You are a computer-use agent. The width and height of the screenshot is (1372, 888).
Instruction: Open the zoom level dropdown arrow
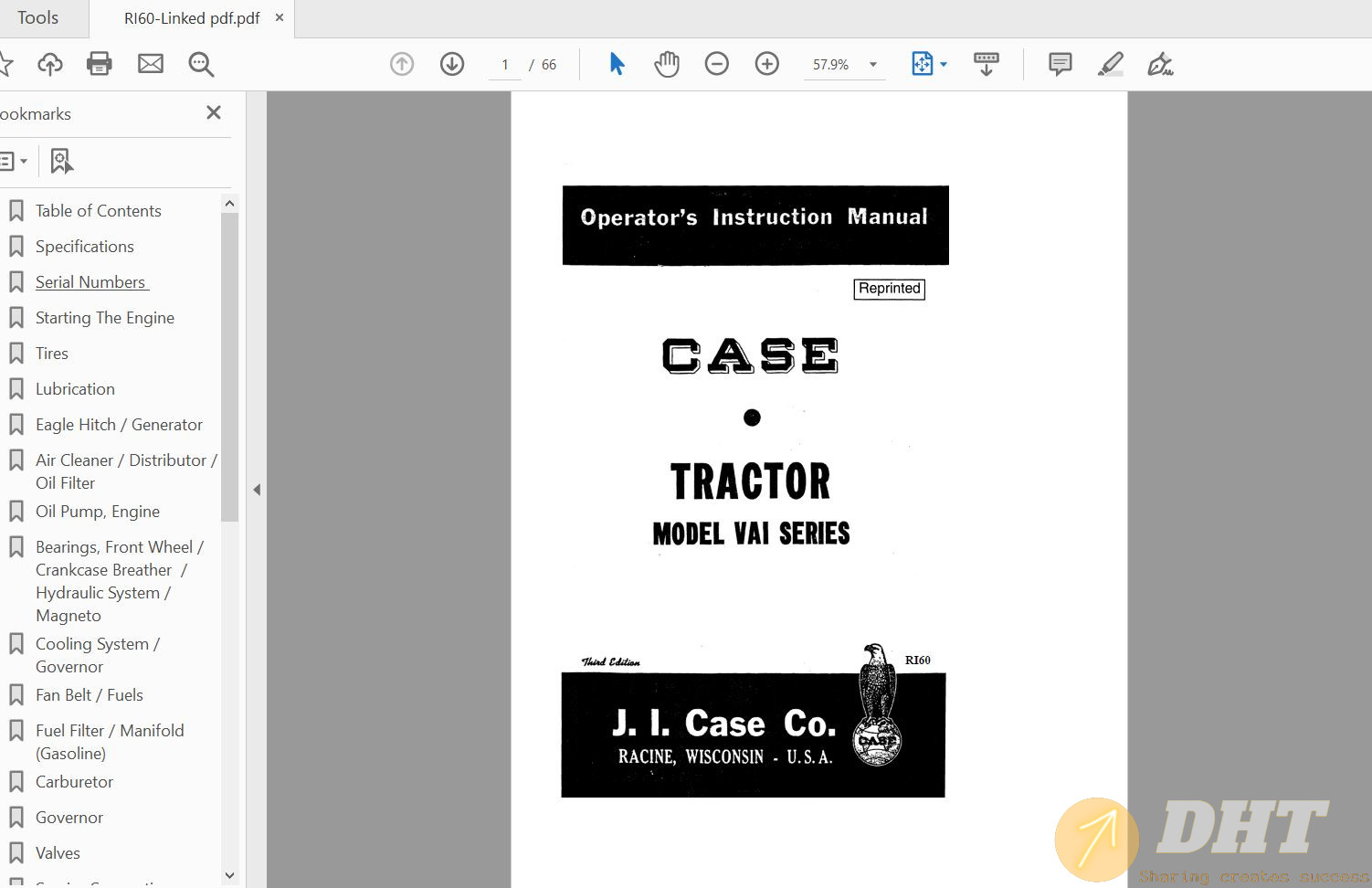(x=873, y=65)
